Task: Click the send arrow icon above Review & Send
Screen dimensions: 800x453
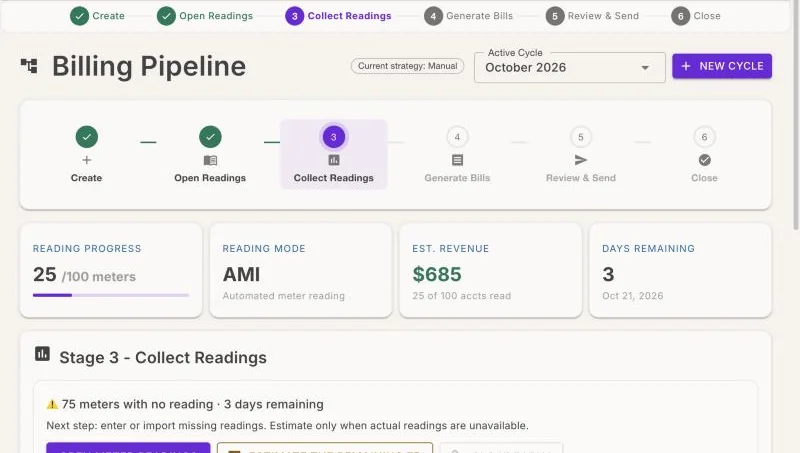Action: (581, 160)
